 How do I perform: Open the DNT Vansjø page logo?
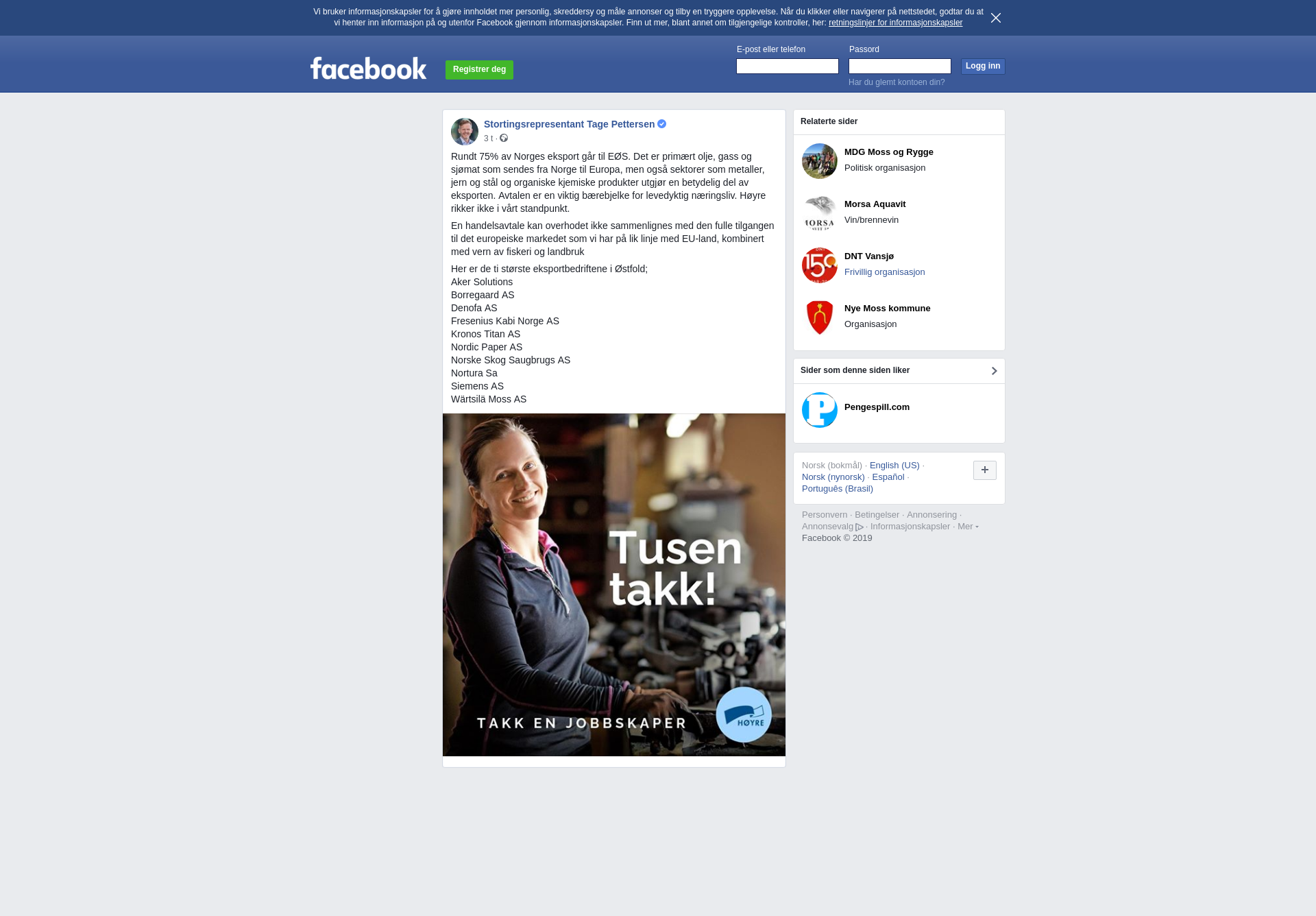[x=820, y=265]
